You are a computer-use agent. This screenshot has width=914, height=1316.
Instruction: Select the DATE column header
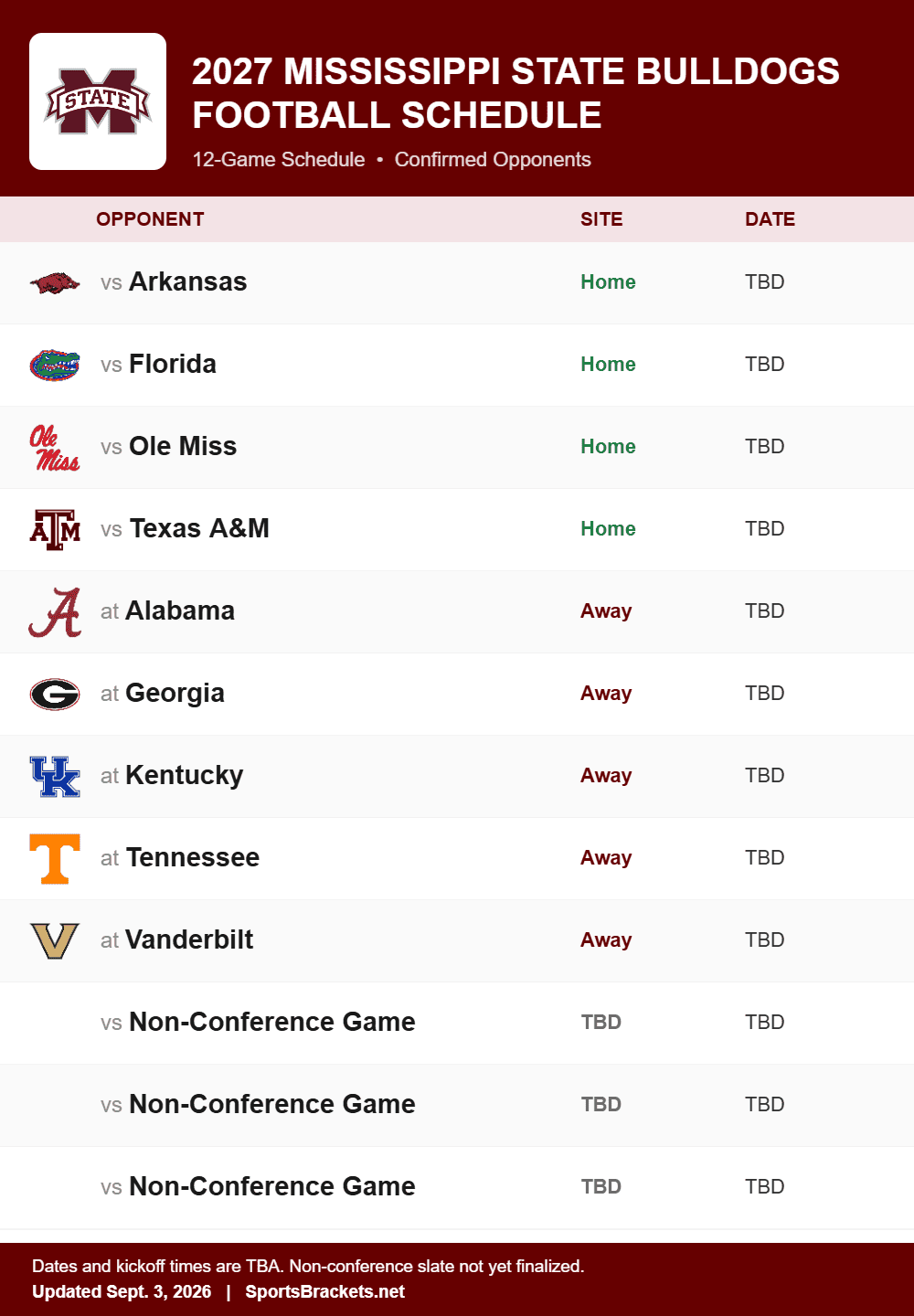770,219
